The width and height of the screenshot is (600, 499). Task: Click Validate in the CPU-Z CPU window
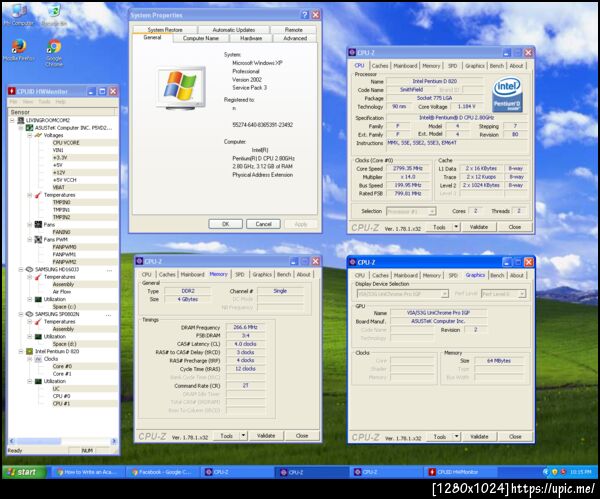pyautogui.click(x=479, y=227)
